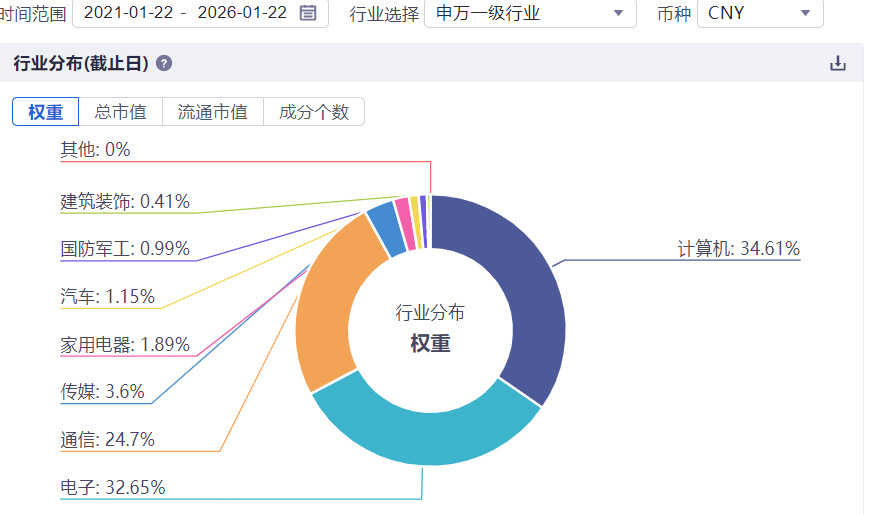Viewport: 869px width, 515px height.
Task: Click the label 家用电器: 1.89%
Action: tap(125, 344)
